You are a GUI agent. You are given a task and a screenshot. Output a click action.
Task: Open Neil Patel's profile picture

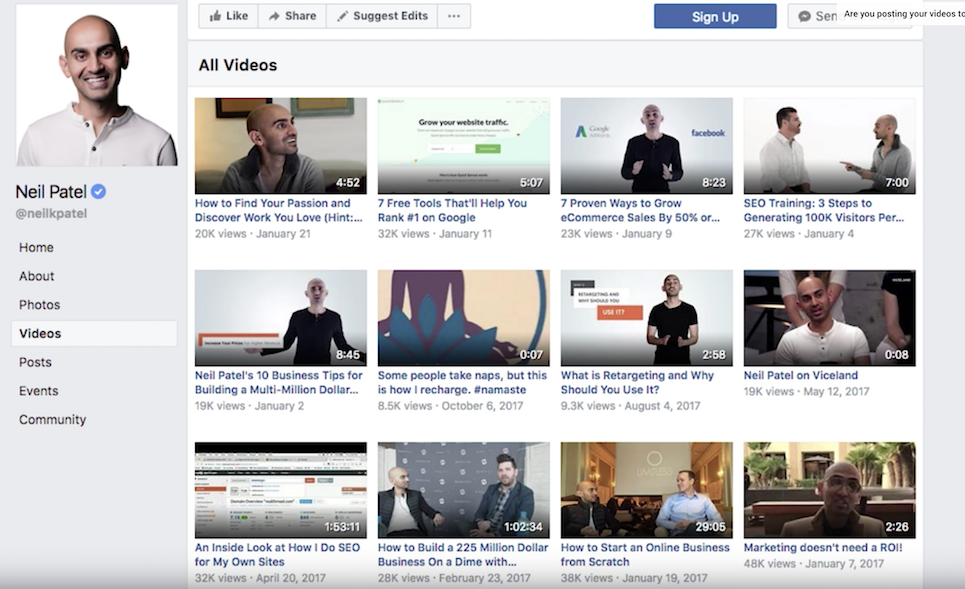coord(97,85)
